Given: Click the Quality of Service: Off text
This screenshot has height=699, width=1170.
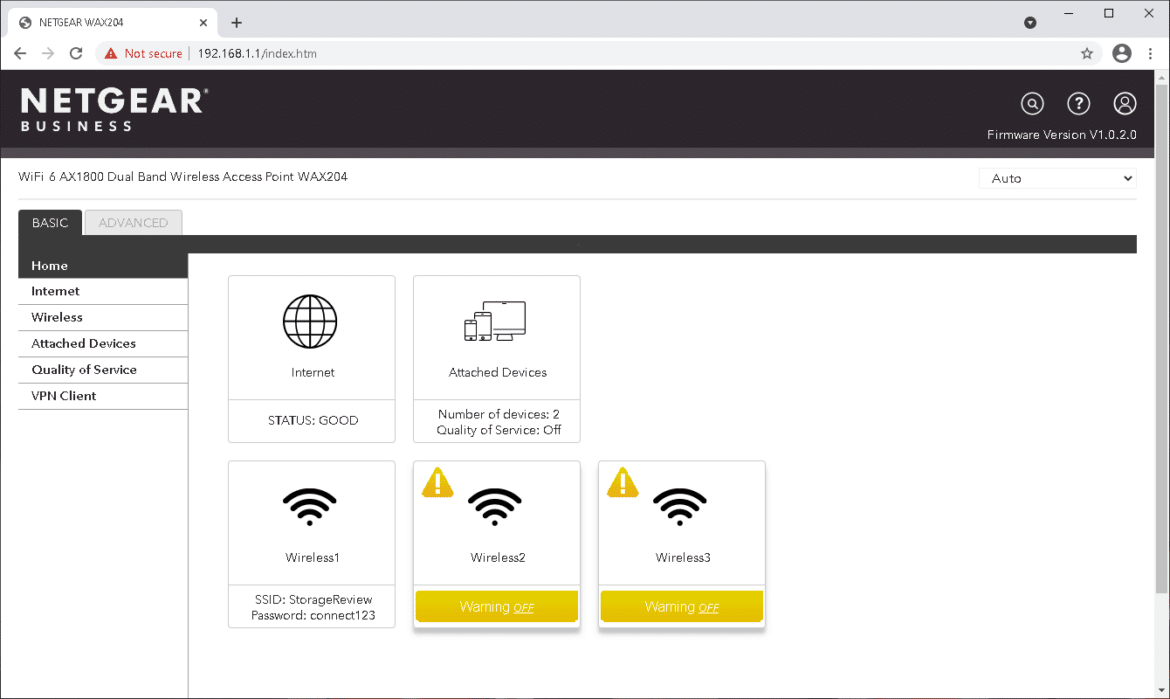Looking at the screenshot, I should click(x=498, y=430).
